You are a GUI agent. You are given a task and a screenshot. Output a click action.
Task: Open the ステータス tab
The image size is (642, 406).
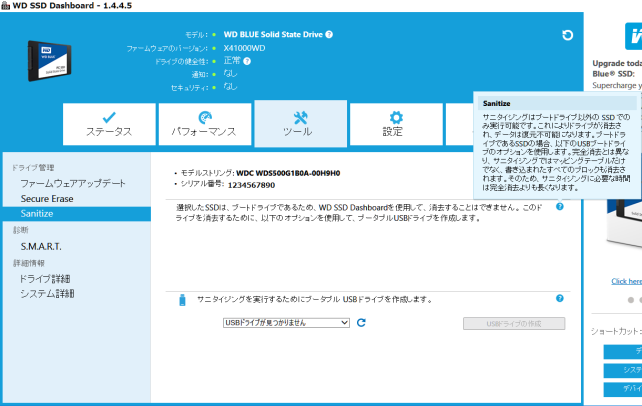click(x=109, y=124)
